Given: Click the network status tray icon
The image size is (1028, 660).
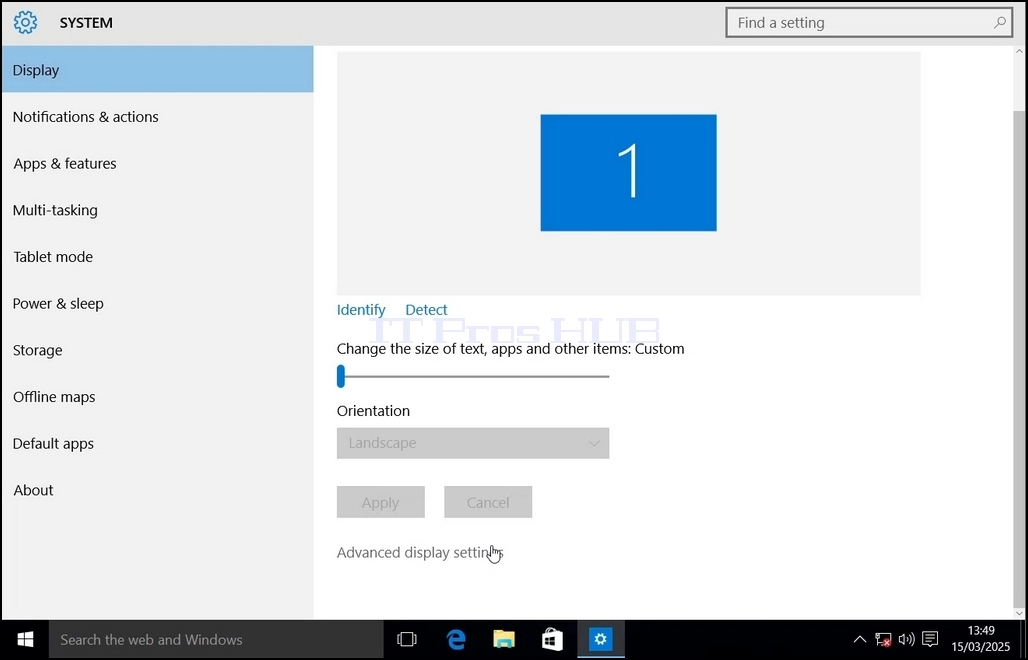Looking at the screenshot, I should point(883,639).
